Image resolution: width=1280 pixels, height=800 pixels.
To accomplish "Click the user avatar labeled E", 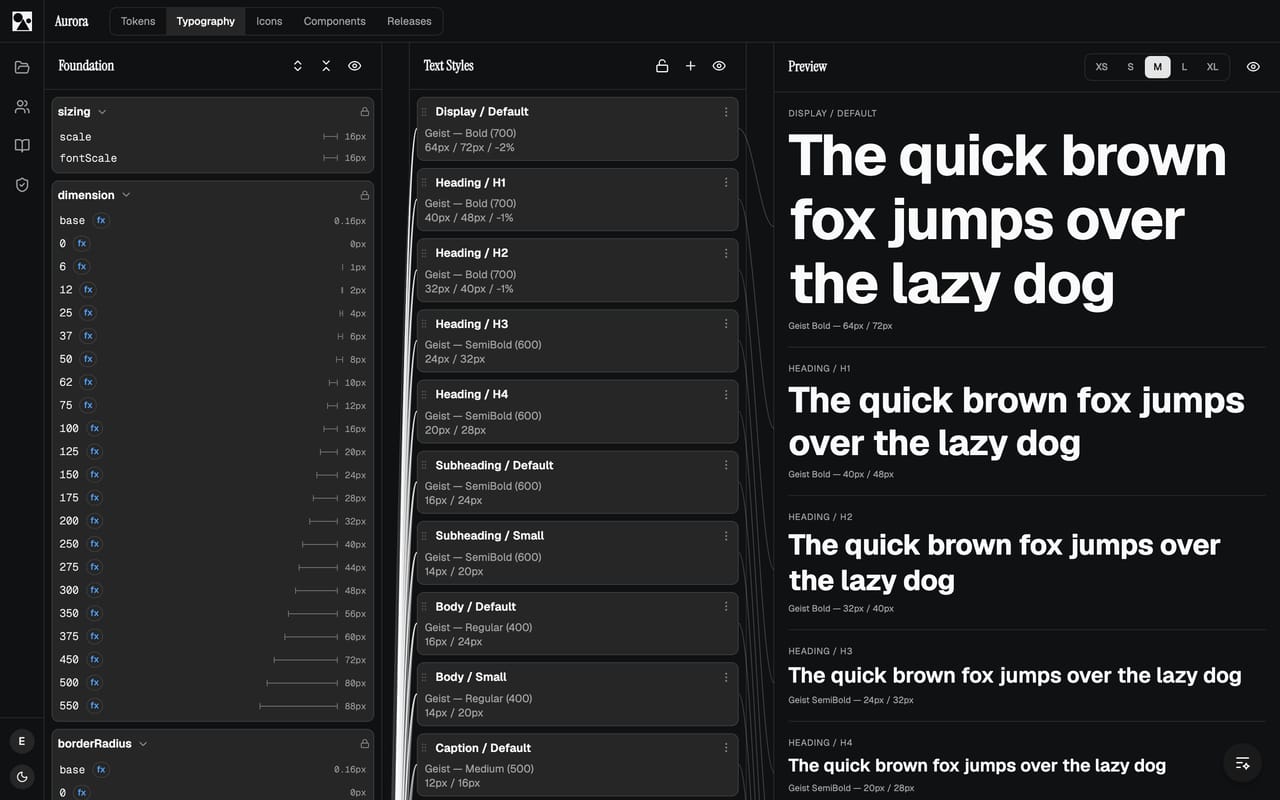I will click(x=22, y=741).
